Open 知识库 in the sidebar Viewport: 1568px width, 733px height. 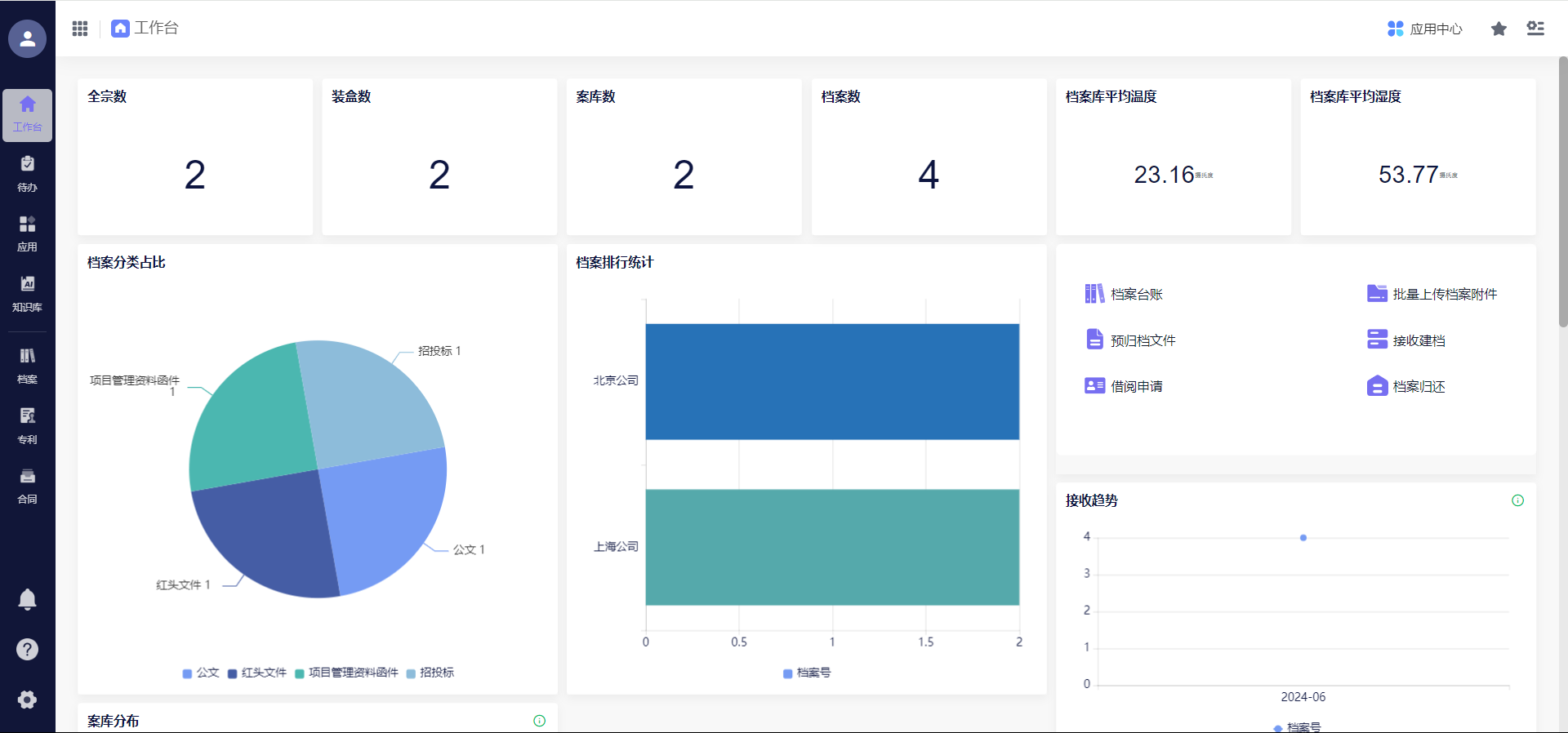pos(27,294)
